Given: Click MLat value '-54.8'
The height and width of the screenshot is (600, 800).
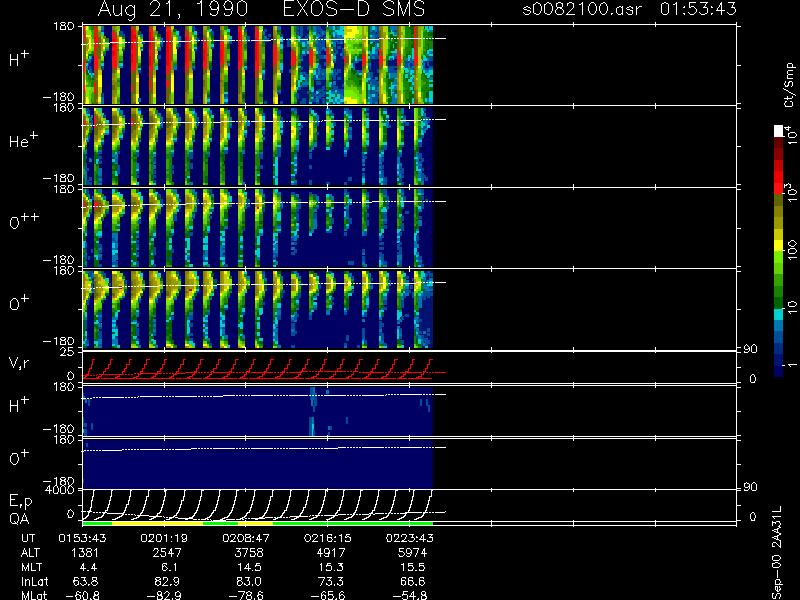Looking at the screenshot, I should coord(410,595).
